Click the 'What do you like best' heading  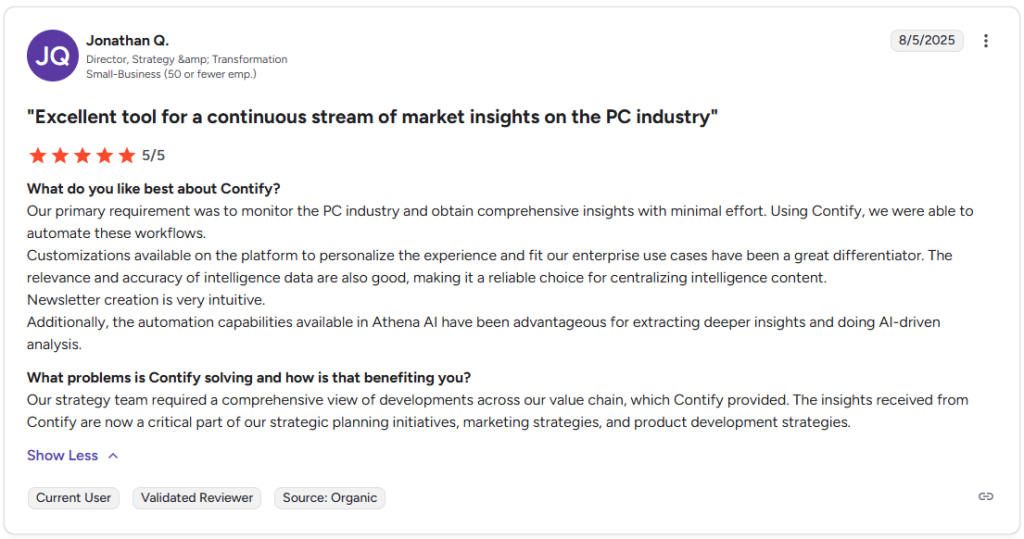(154, 189)
